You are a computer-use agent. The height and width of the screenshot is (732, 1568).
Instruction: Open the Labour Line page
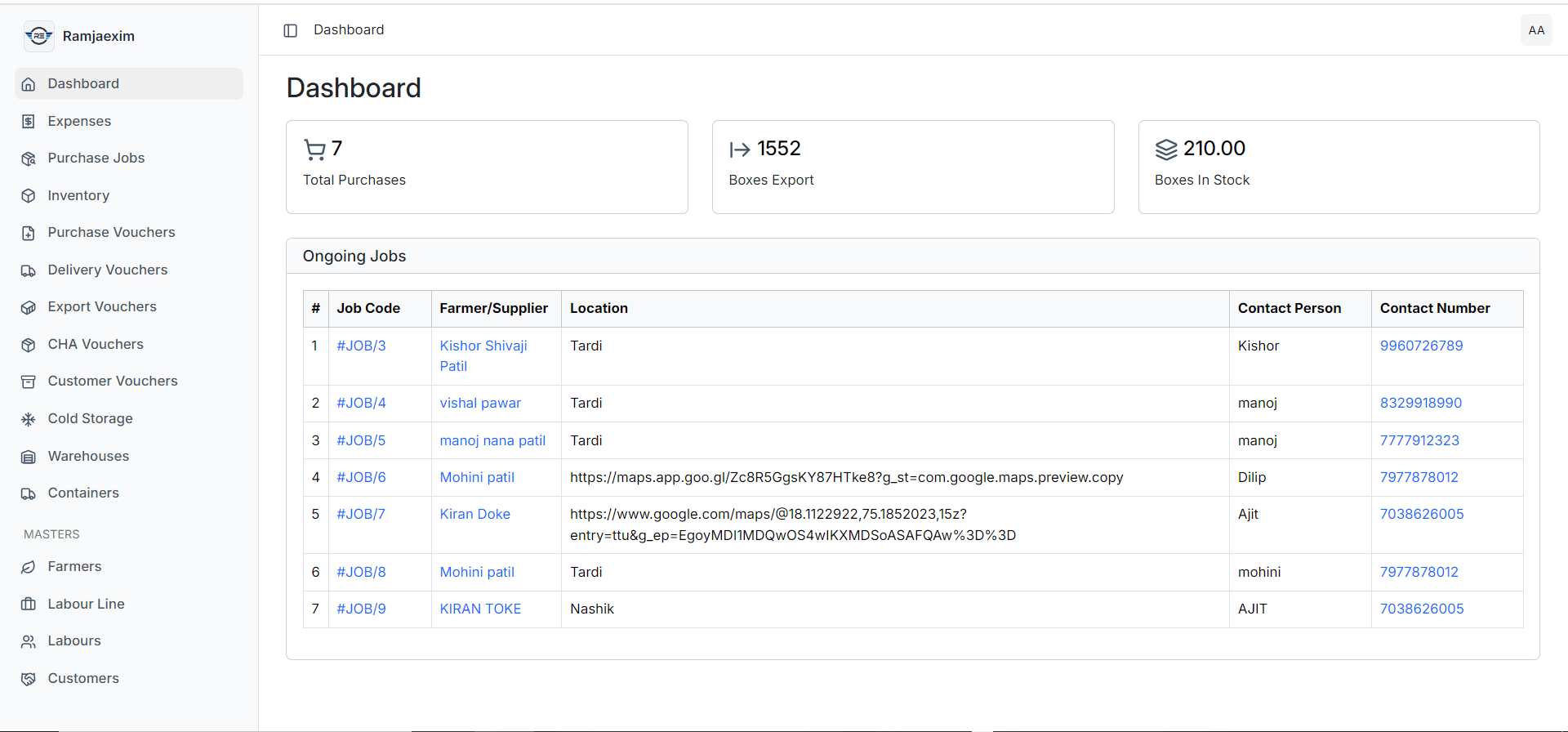(129, 604)
